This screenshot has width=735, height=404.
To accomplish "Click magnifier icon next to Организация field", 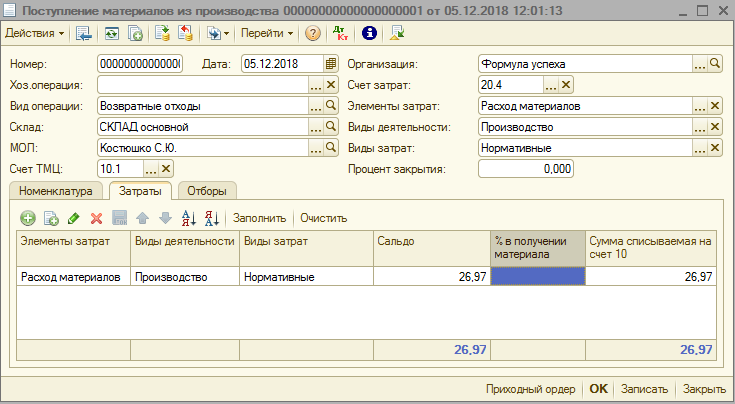I will point(715,64).
